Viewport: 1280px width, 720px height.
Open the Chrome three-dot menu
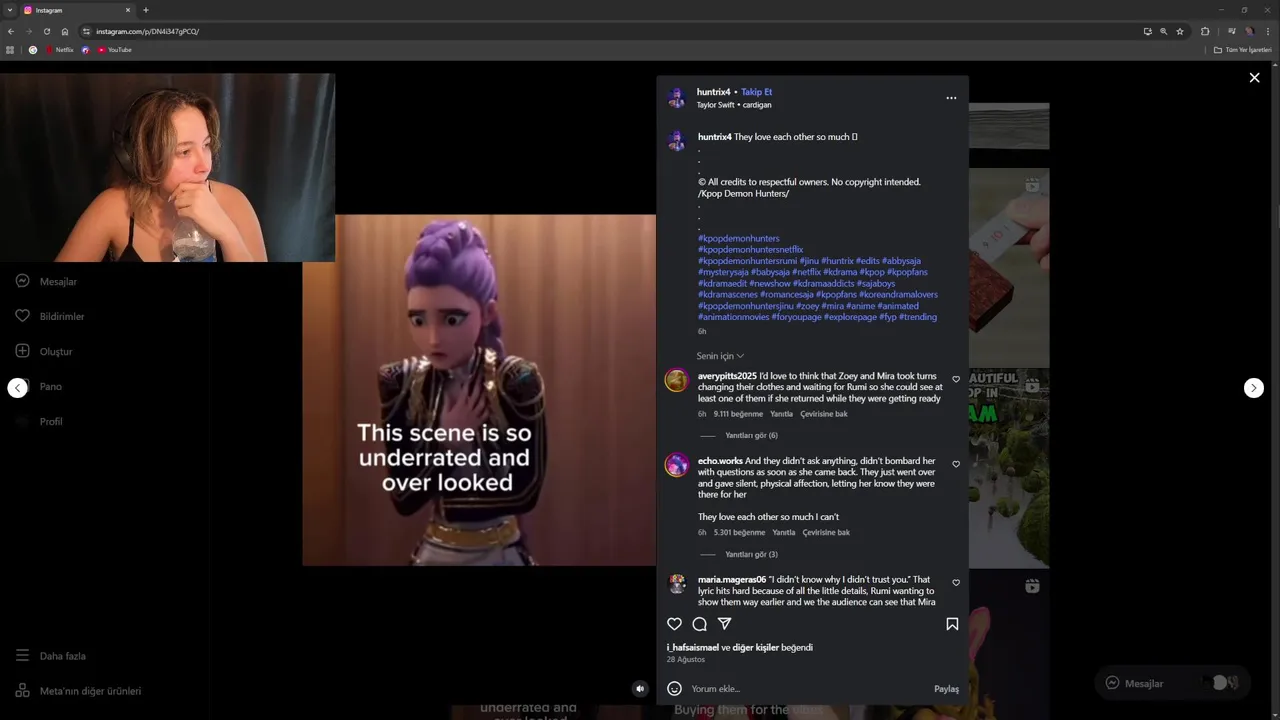[1268, 31]
